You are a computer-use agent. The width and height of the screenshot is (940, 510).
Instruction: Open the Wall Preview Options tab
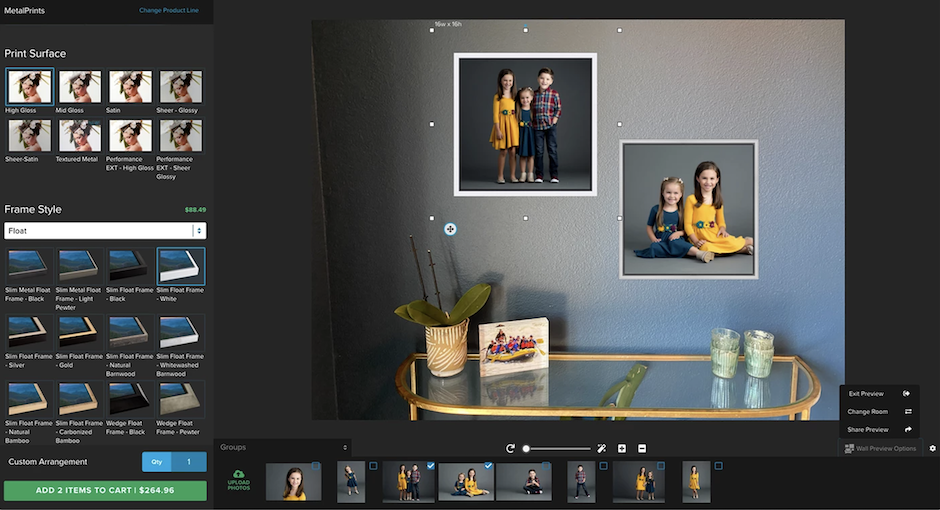881,448
